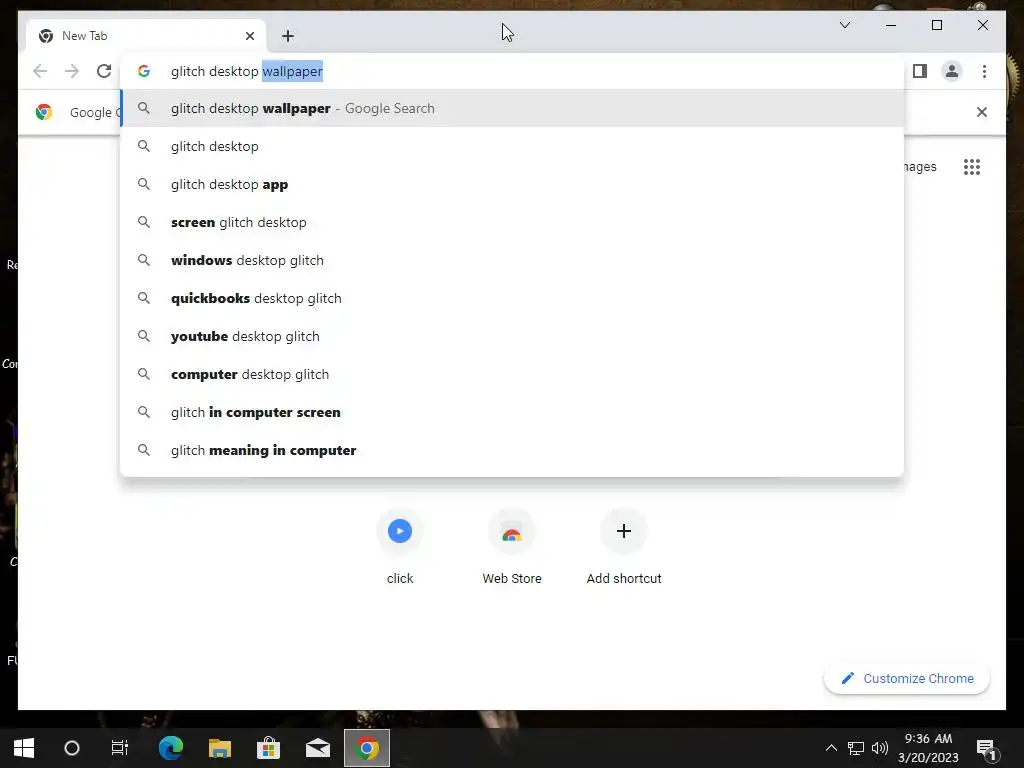Image resolution: width=1024 pixels, height=768 pixels.
Task: Click the Chrome logo in the infobar
Action: (x=44, y=112)
